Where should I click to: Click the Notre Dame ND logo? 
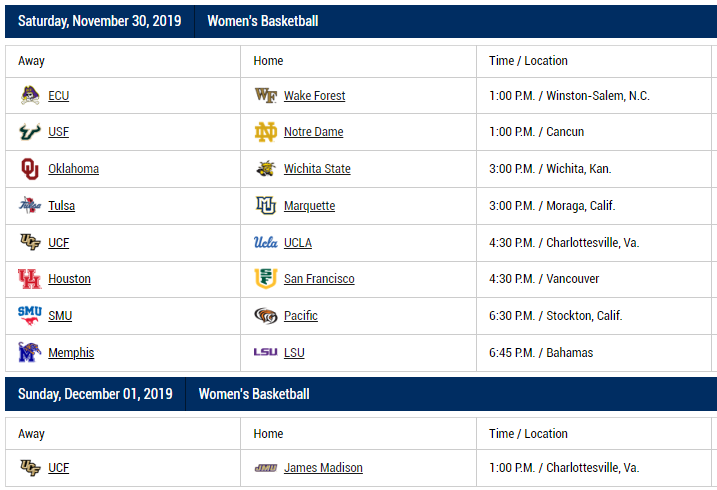click(x=266, y=132)
